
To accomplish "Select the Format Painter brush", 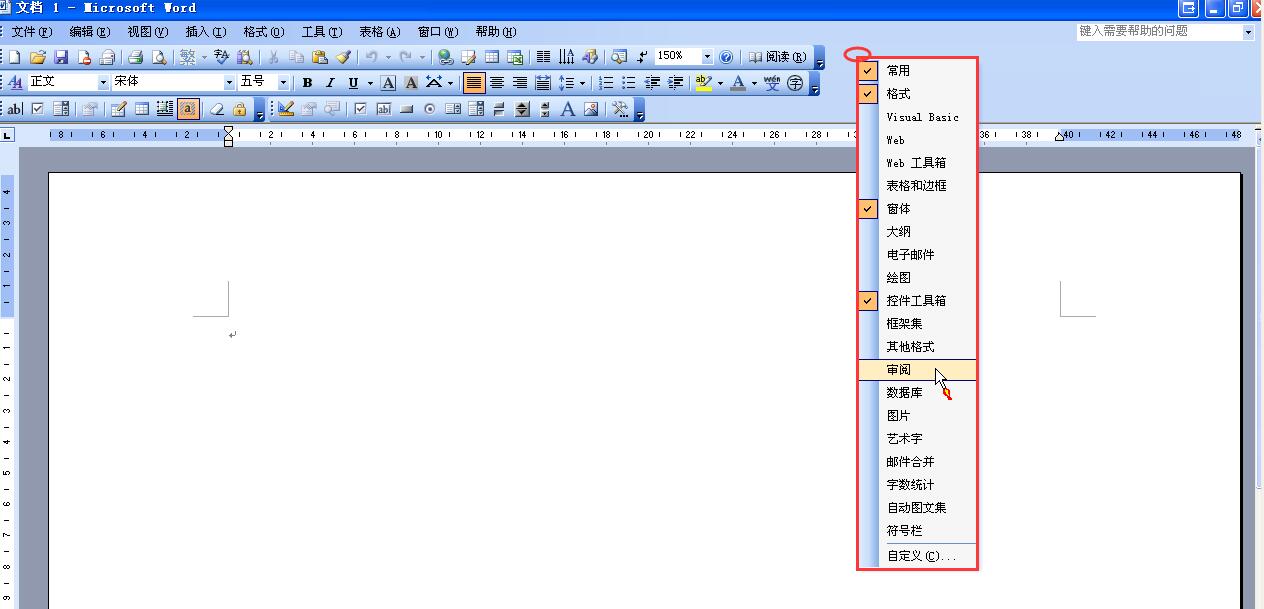I will pyautogui.click(x=344, y=57).
